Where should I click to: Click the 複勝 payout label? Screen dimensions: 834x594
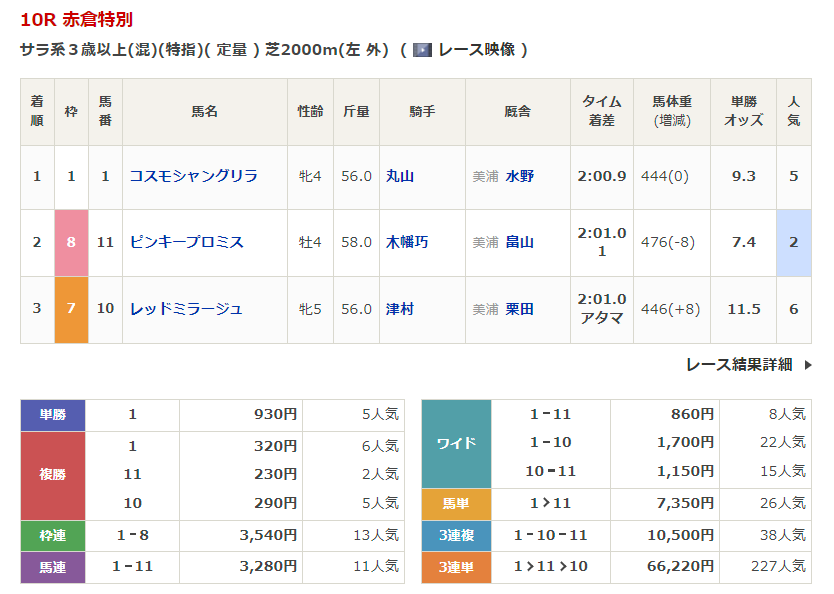pos(53,475)
